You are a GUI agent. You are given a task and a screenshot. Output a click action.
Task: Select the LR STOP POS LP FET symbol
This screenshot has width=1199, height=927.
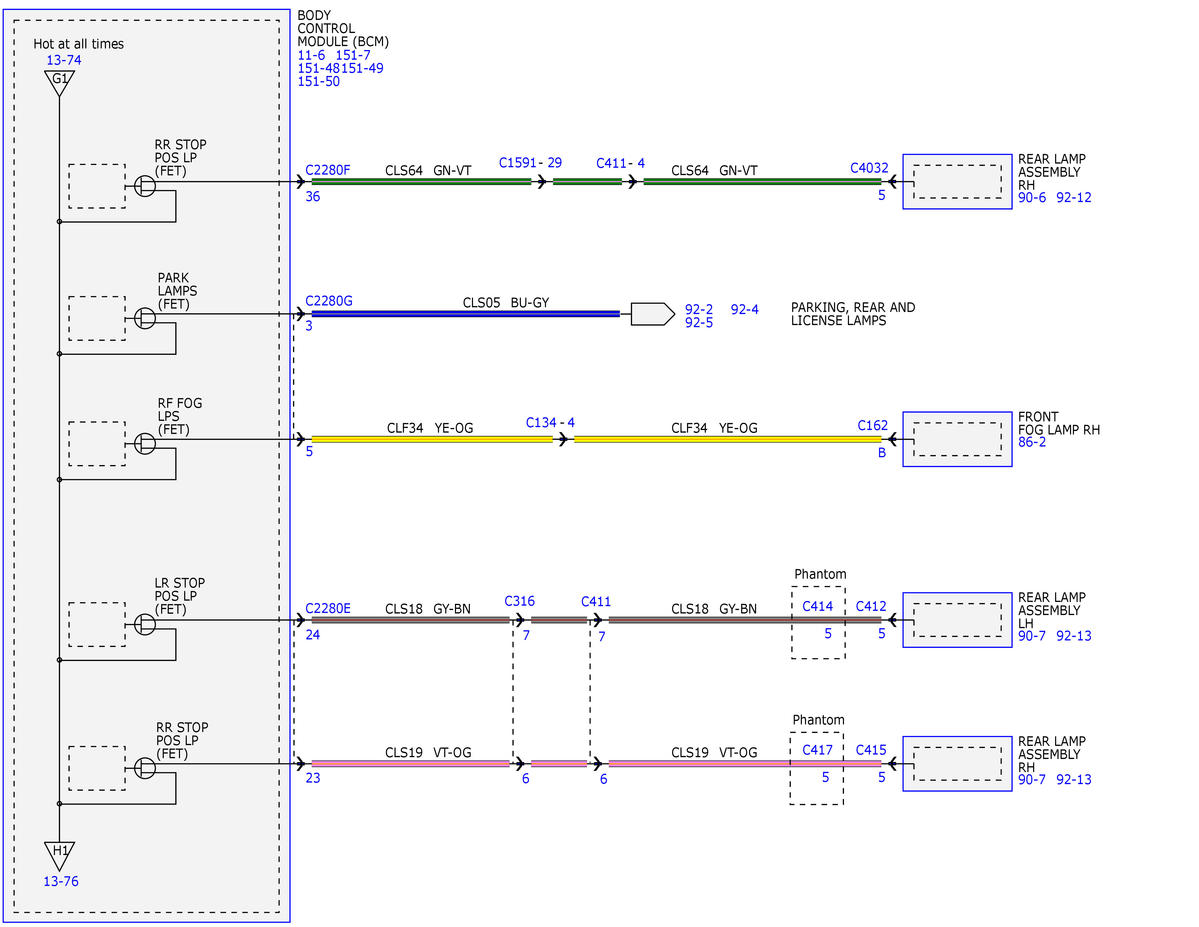[x=145, y=624]
